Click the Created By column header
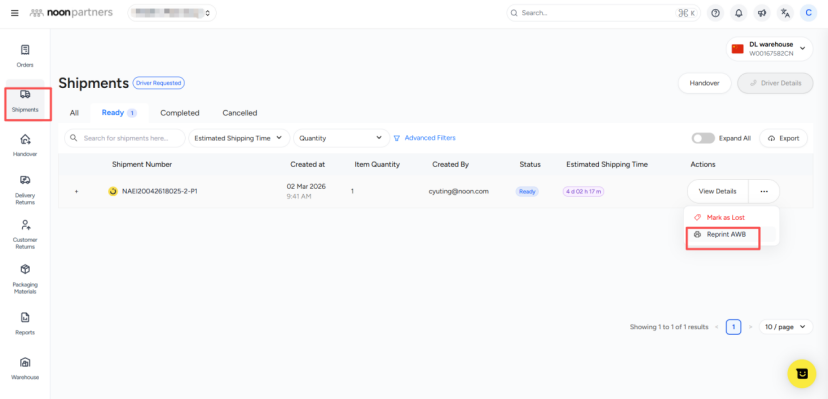Screen dimensions: 828x399 point(450,165)
